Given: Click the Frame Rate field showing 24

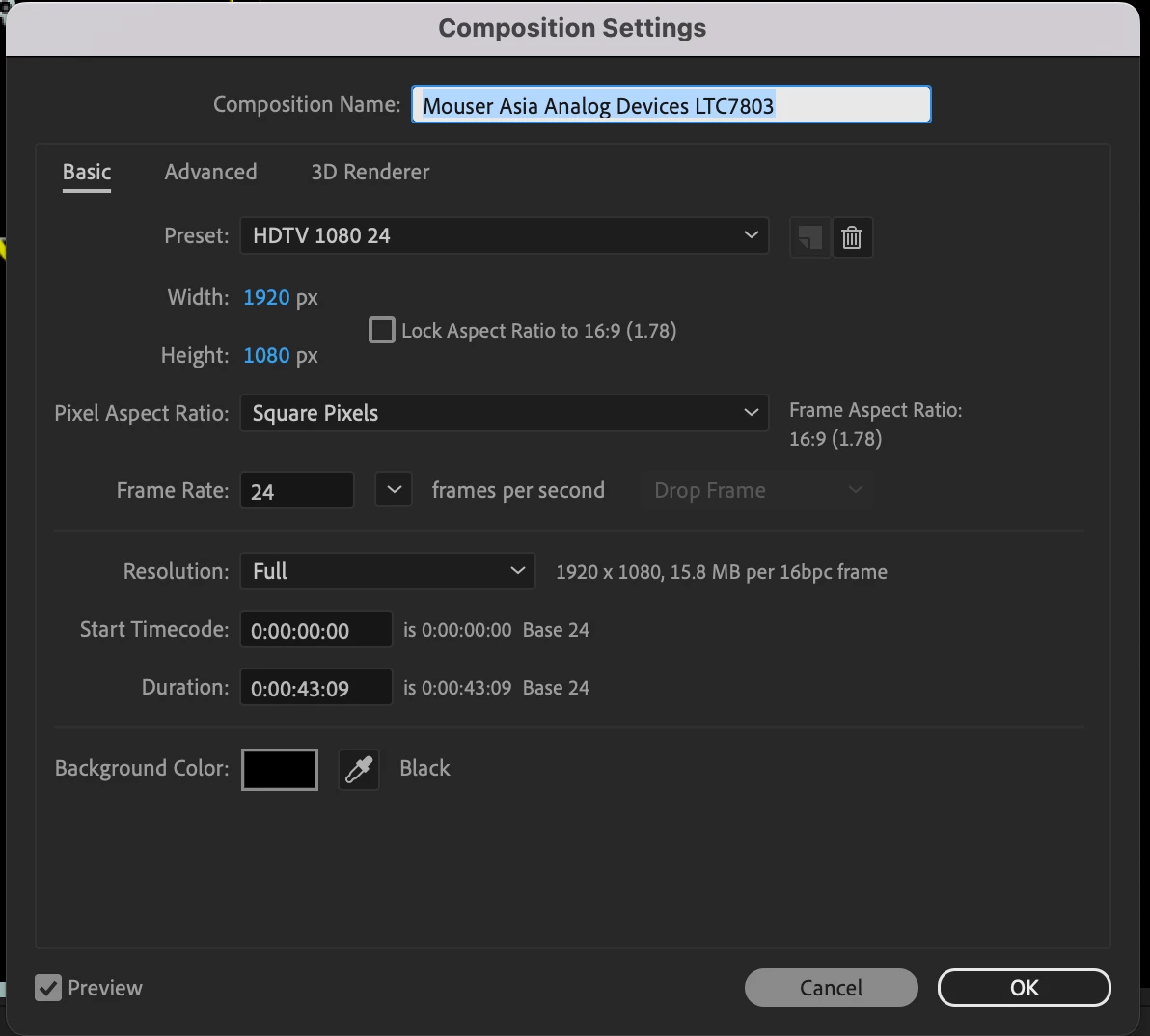Looking at the screenshot, I should pyautogui.click(x=297, y=490).
